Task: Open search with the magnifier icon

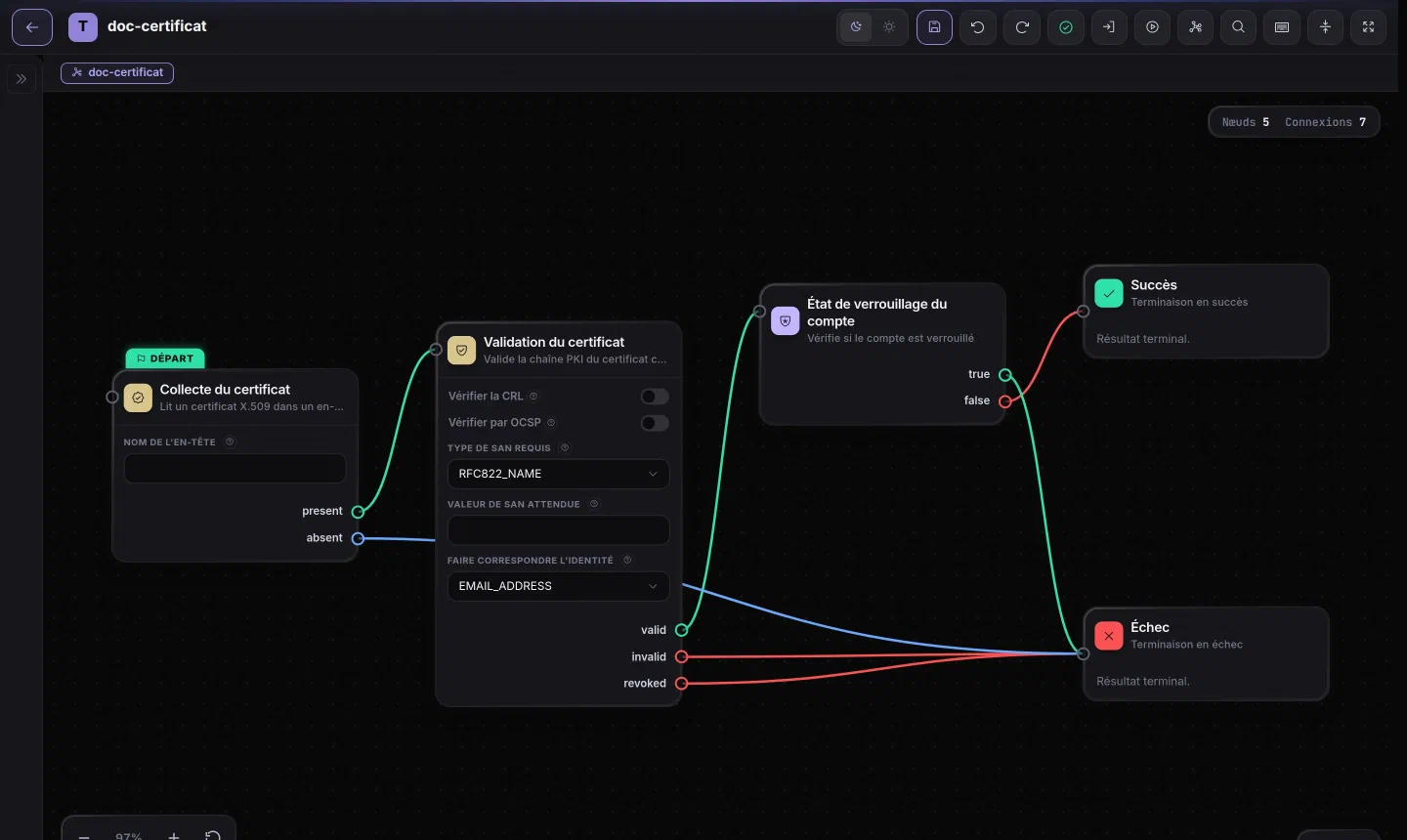Action: tap(1239, 27)
